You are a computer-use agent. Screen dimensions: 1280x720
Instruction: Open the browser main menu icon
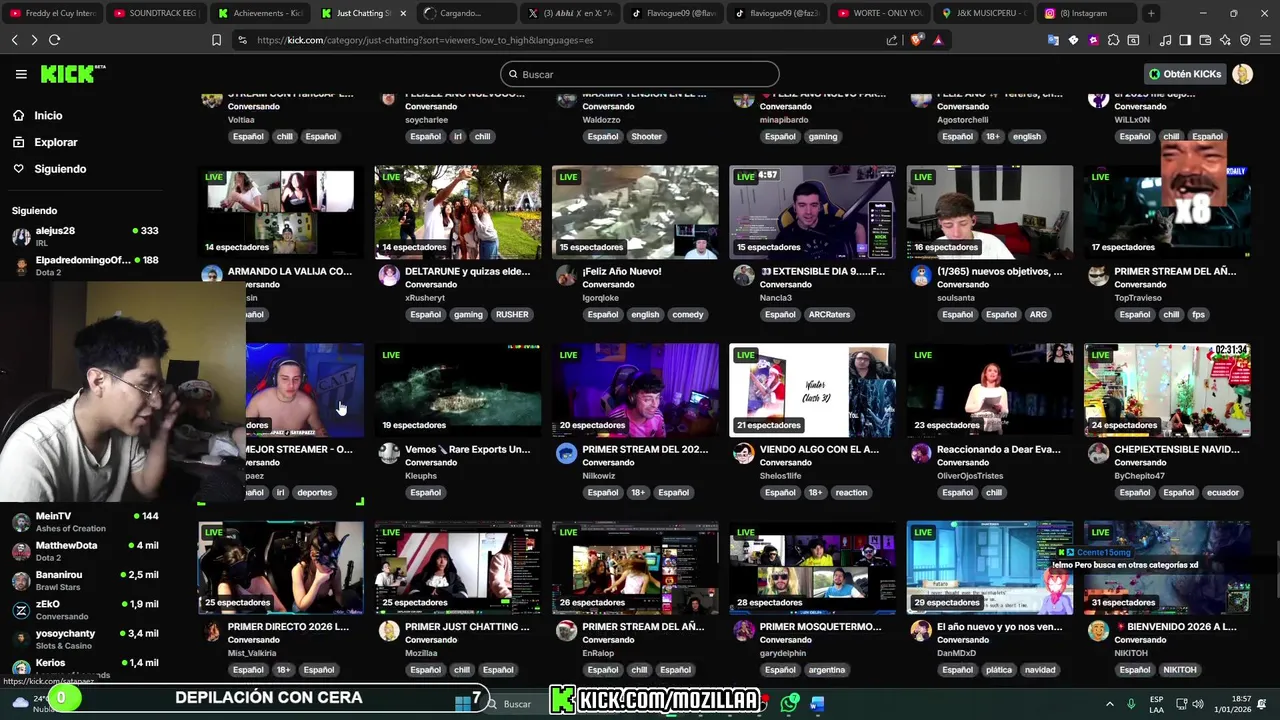(1265, 40)
